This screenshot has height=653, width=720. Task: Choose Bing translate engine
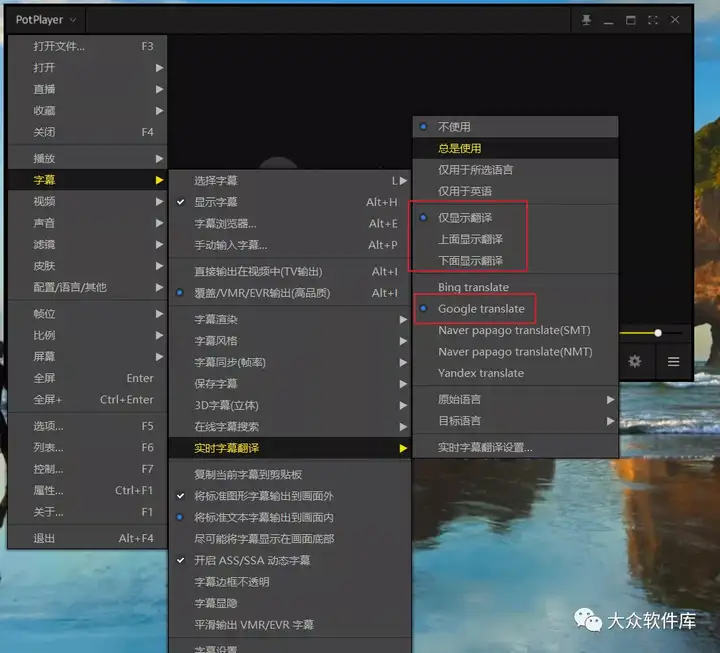point(515,287)
